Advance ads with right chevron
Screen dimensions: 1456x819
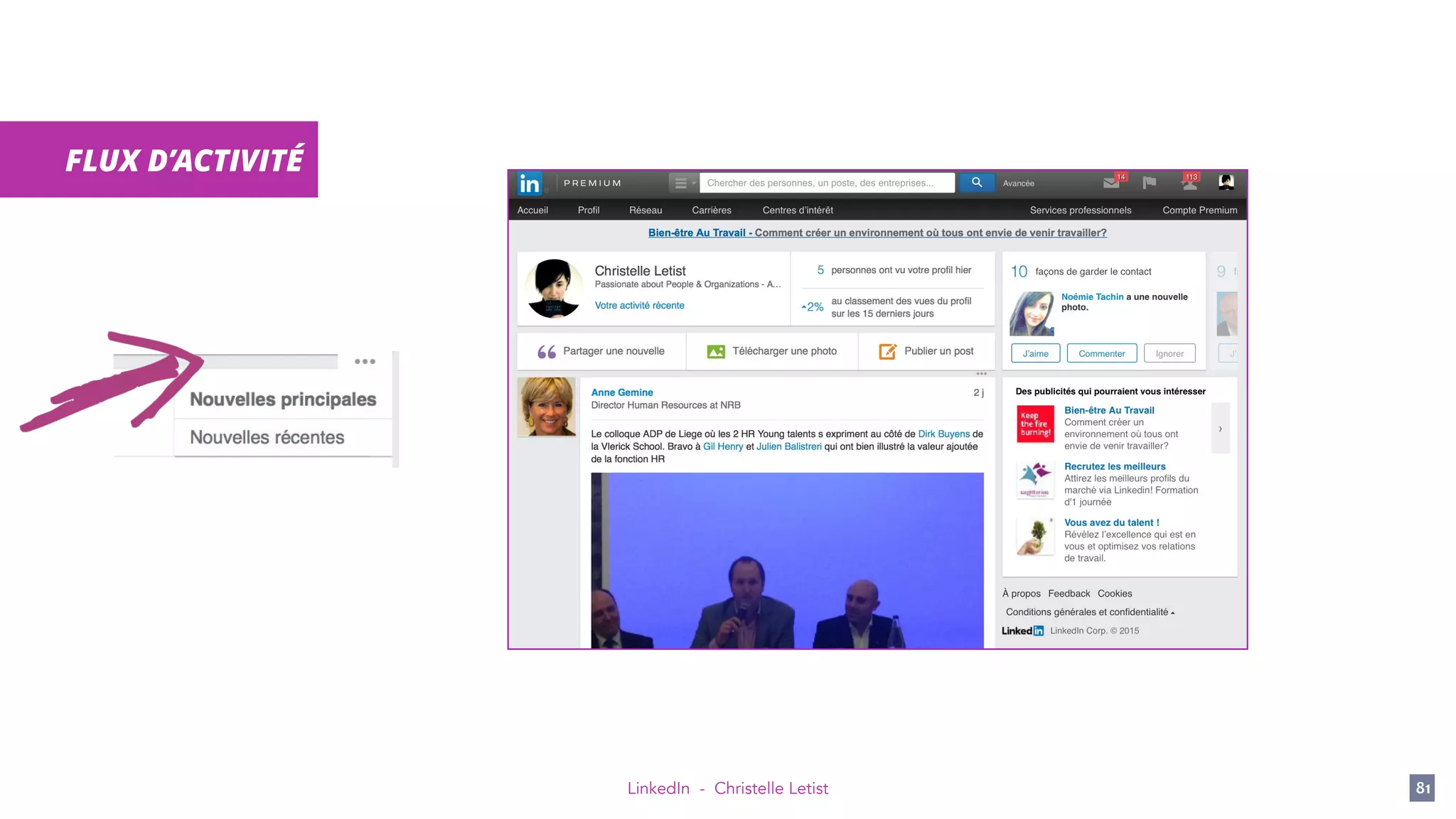1220,429
